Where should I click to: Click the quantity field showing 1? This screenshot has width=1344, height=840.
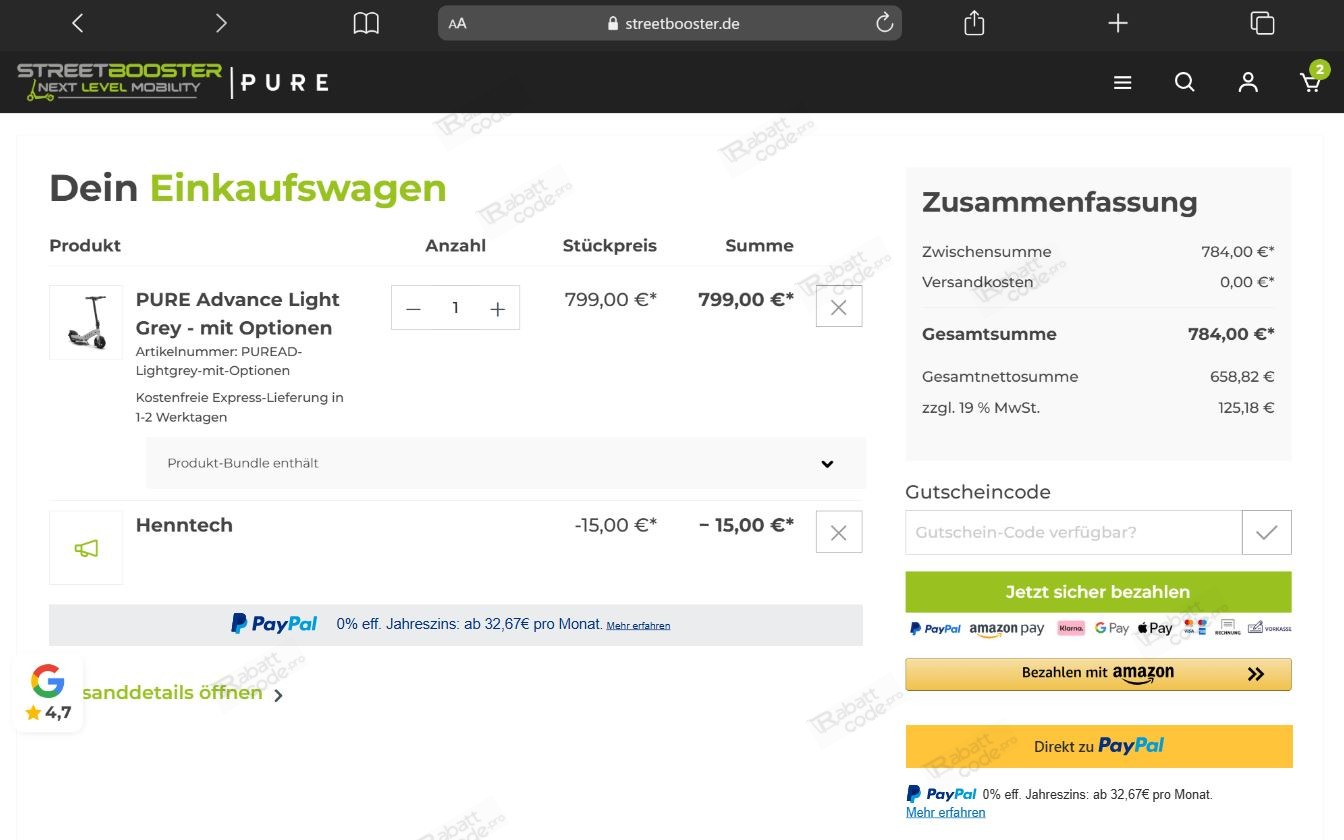(455, 308)
